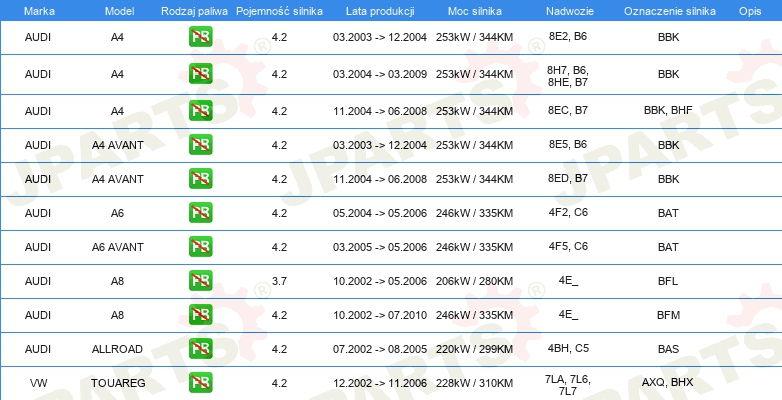Click the A6 model cell in the 4F2 row
Viewport: 782px width, 400px height.
[117, 213]
